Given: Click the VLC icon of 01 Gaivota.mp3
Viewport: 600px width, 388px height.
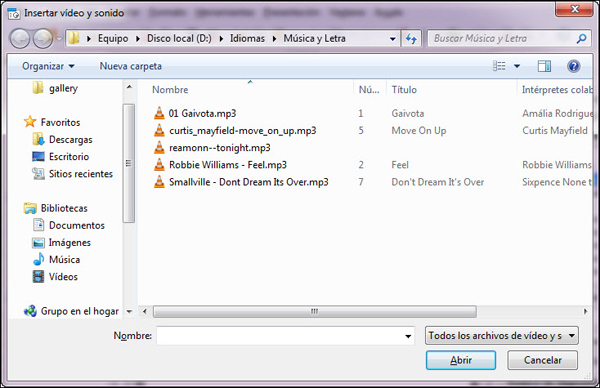Looking at the screenshot, I should 159,113.
